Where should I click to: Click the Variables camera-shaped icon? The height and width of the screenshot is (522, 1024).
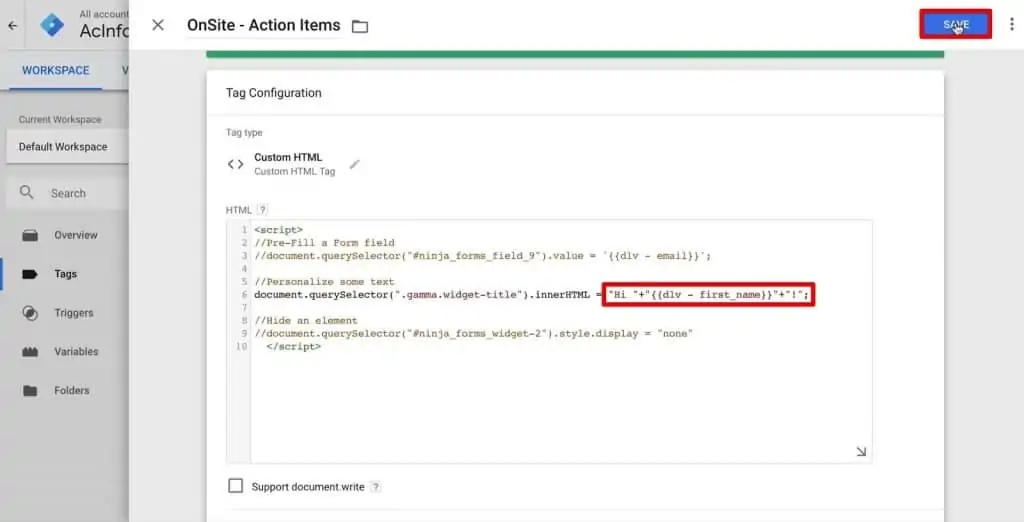[30, 352]
